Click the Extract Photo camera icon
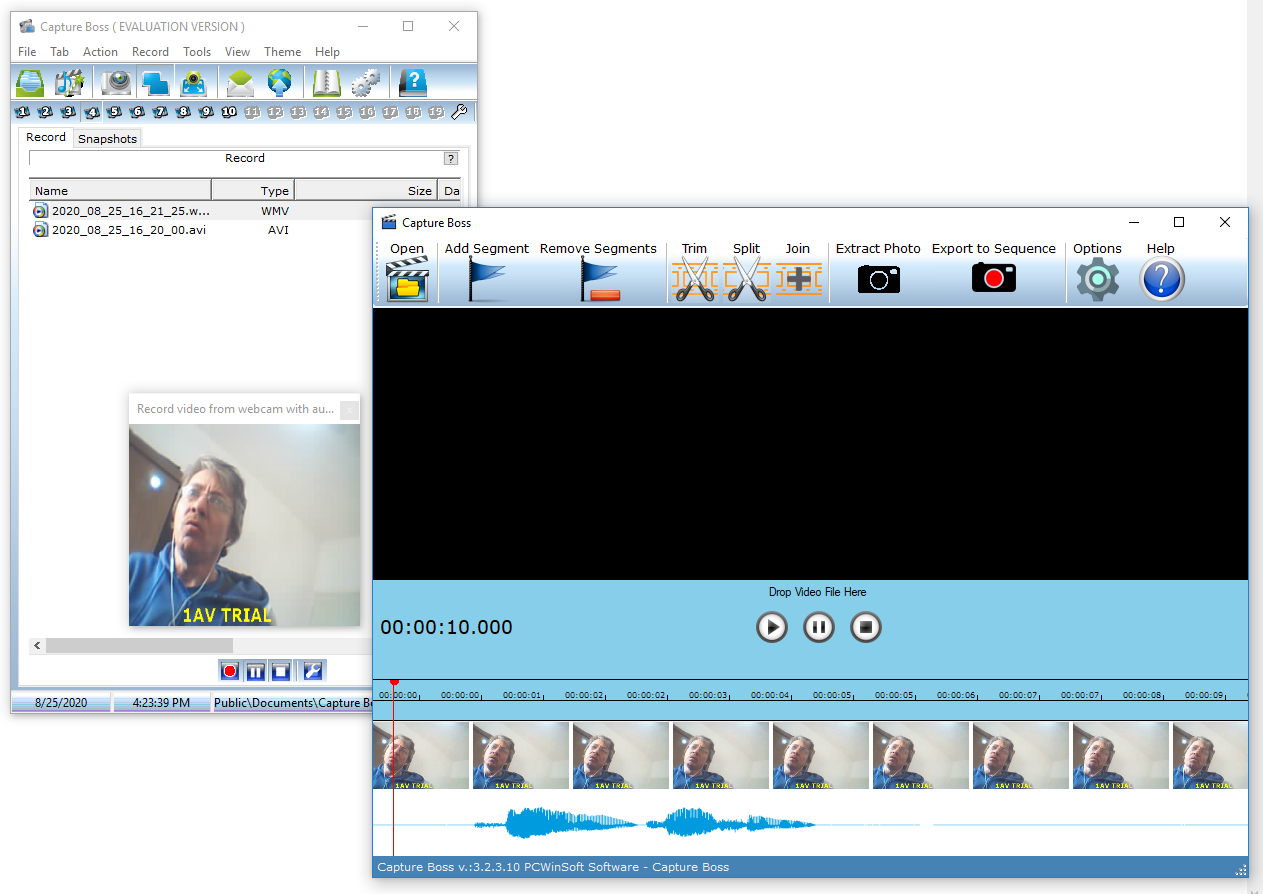The height and width of the screenshot is (894, 1263). (878, 280)
